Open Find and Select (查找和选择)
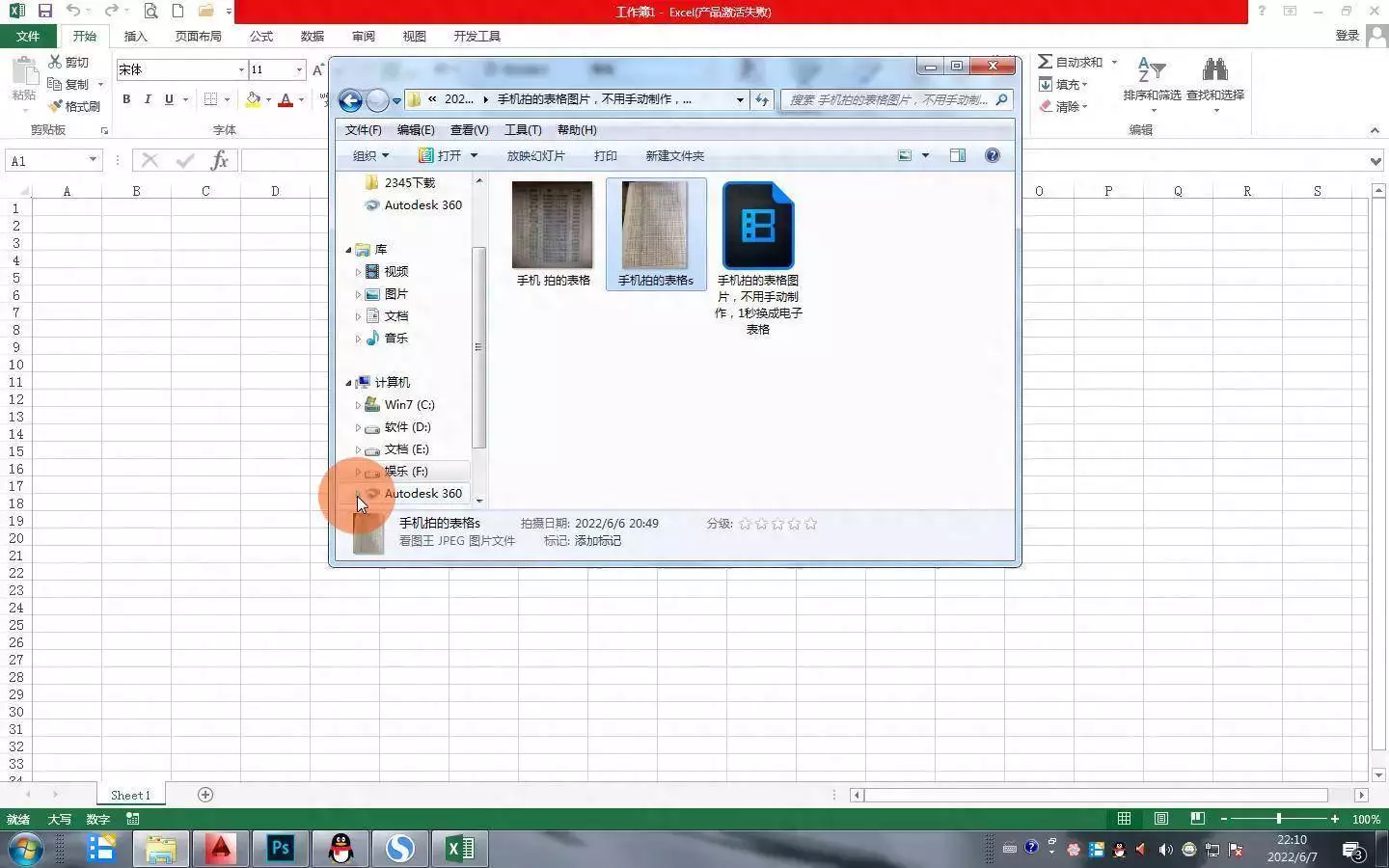The image size is (1389, 868). coord(1215,84)
